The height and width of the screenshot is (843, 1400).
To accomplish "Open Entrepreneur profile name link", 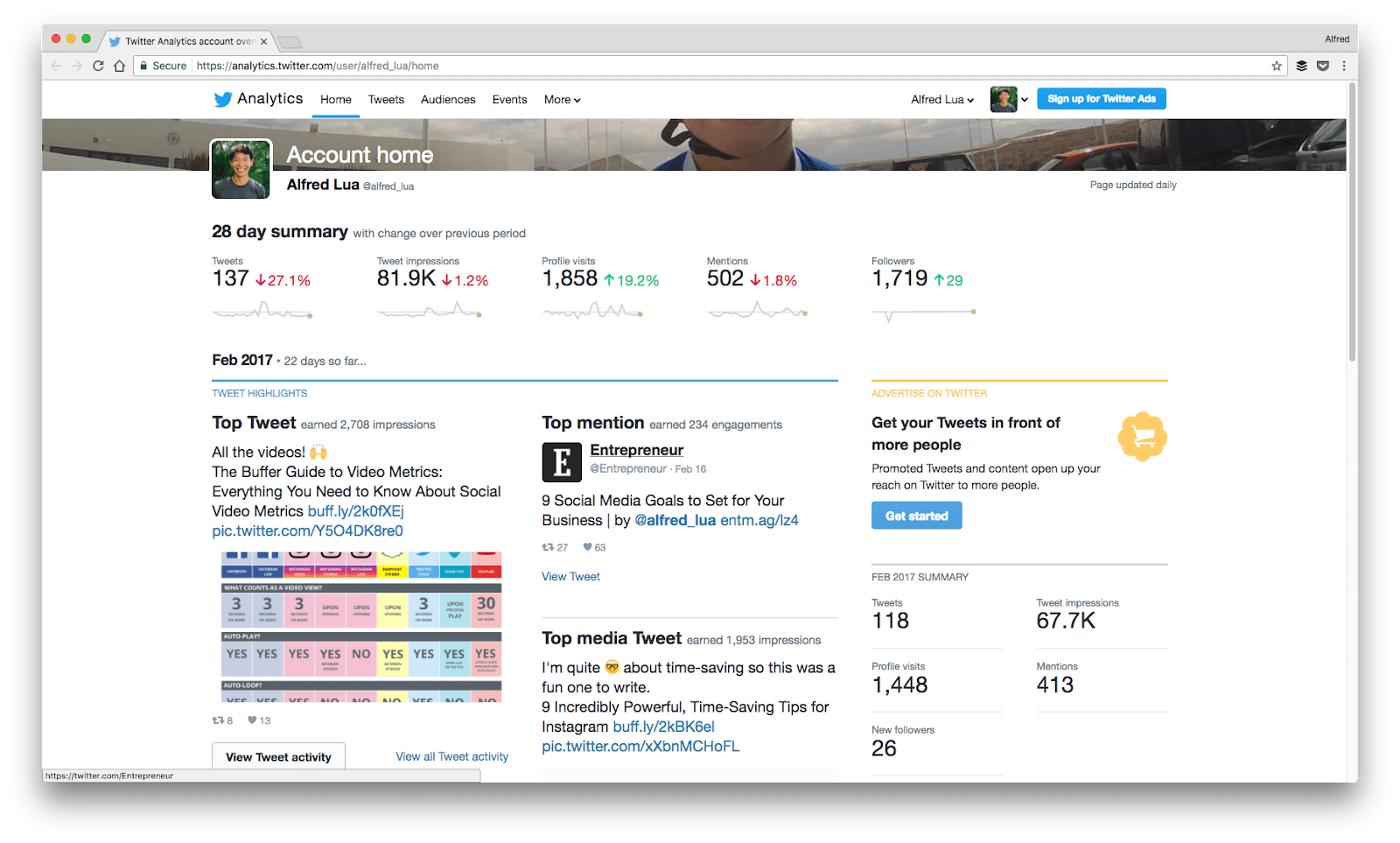I will (636, 450).
